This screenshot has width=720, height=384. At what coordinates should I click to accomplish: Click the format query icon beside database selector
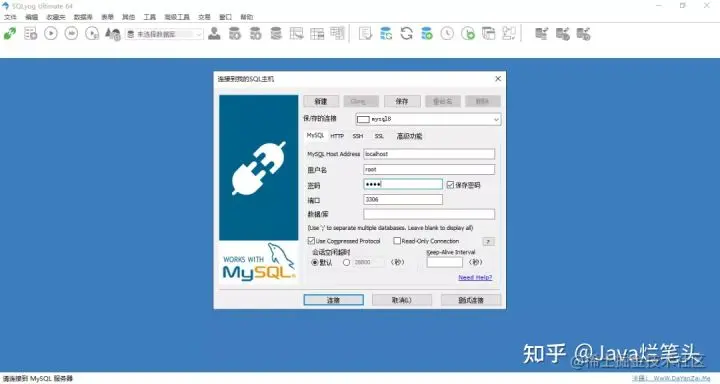(112, 34)
